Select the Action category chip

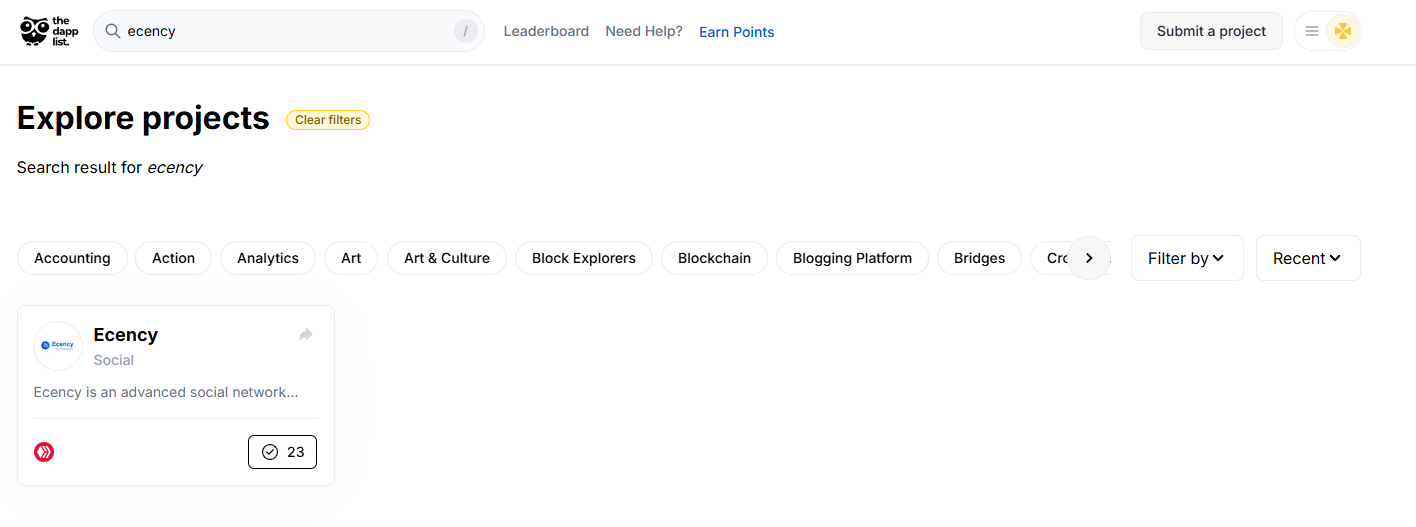(173, 258)
